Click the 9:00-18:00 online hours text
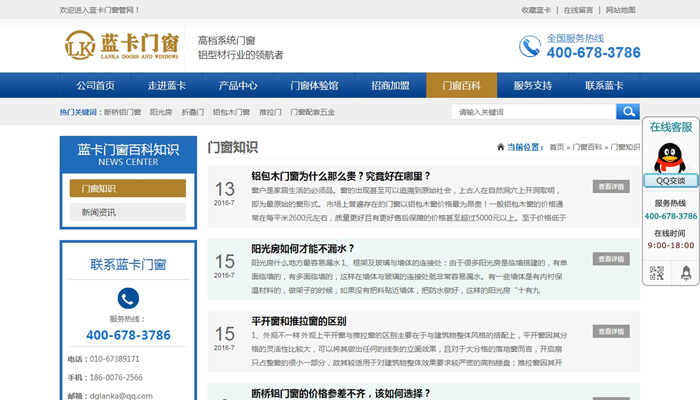 tap(671, 245)
